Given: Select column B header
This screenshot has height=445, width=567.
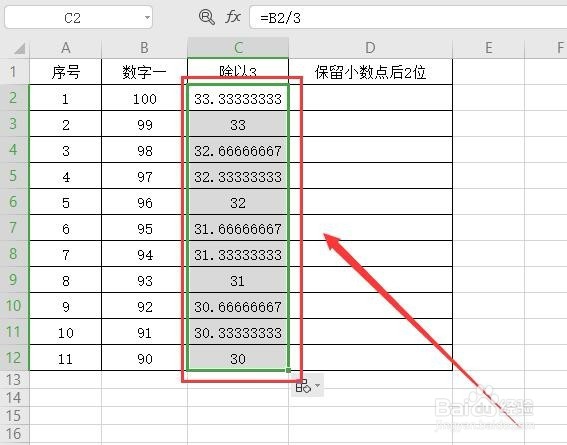Looking at the screenshot, I should pyautogui.click(x=144, y=48).
